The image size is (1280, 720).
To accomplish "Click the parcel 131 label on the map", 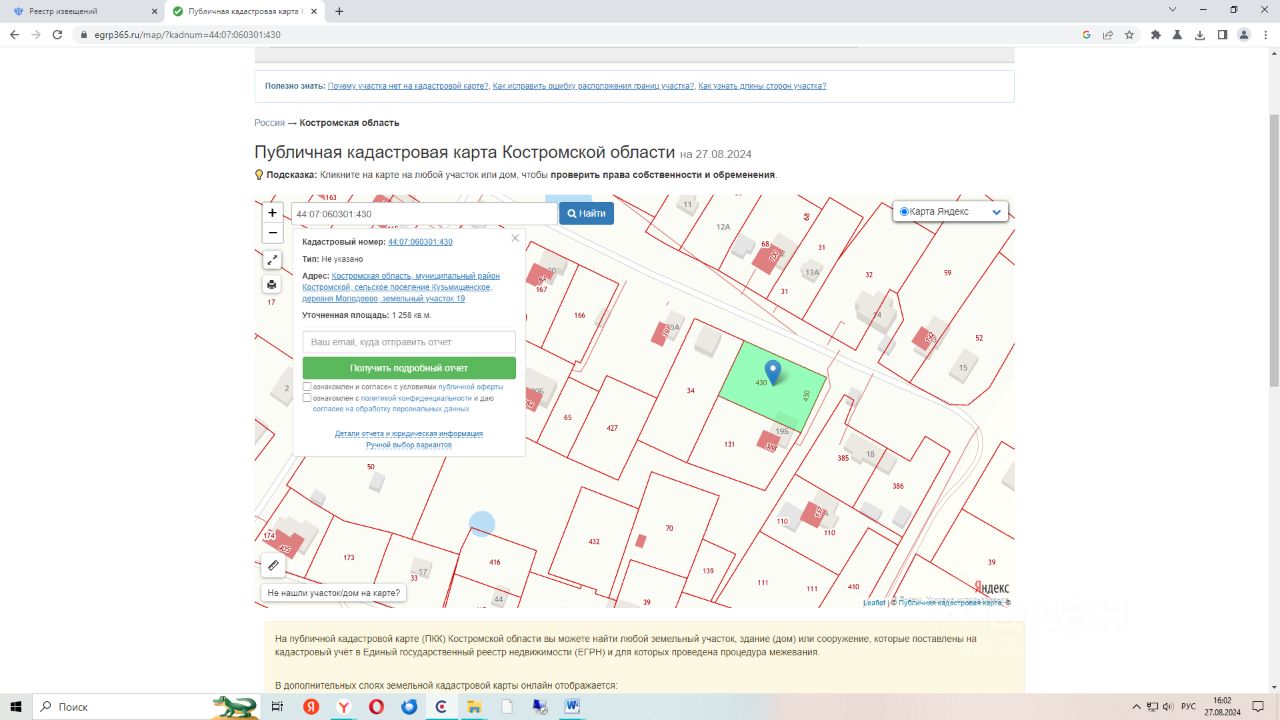I will tap(729, 444).
